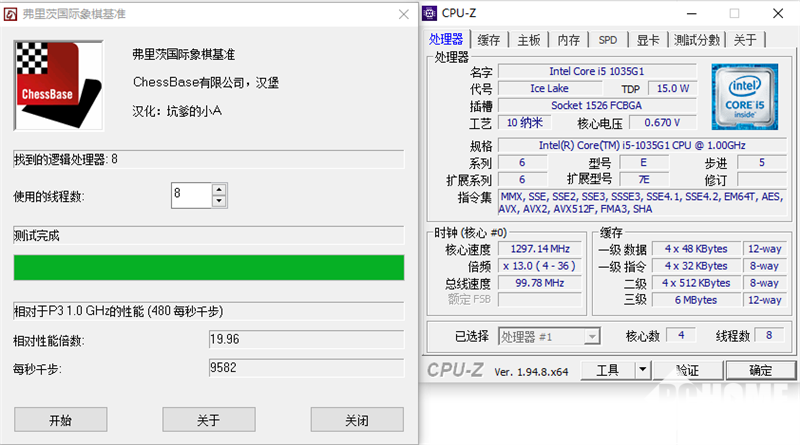Click the L2 cache 4 x 512 KBytes
This screenshot has width=800, height=445.
click(x=696, y=283)
